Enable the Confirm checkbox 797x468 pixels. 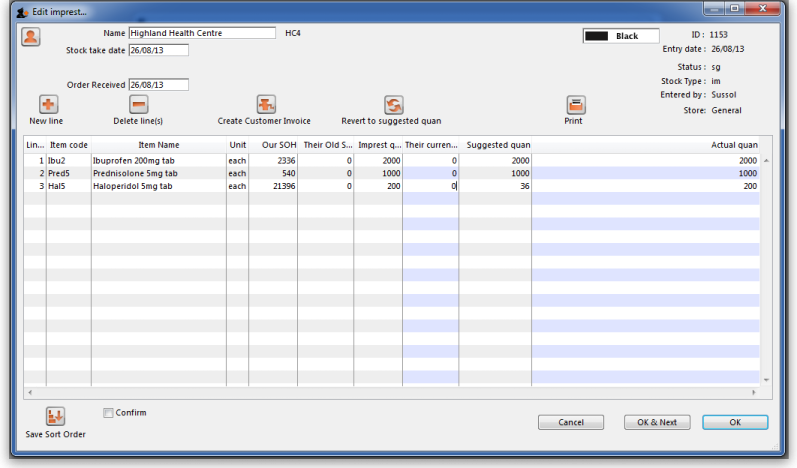click(x=109, y=412)
